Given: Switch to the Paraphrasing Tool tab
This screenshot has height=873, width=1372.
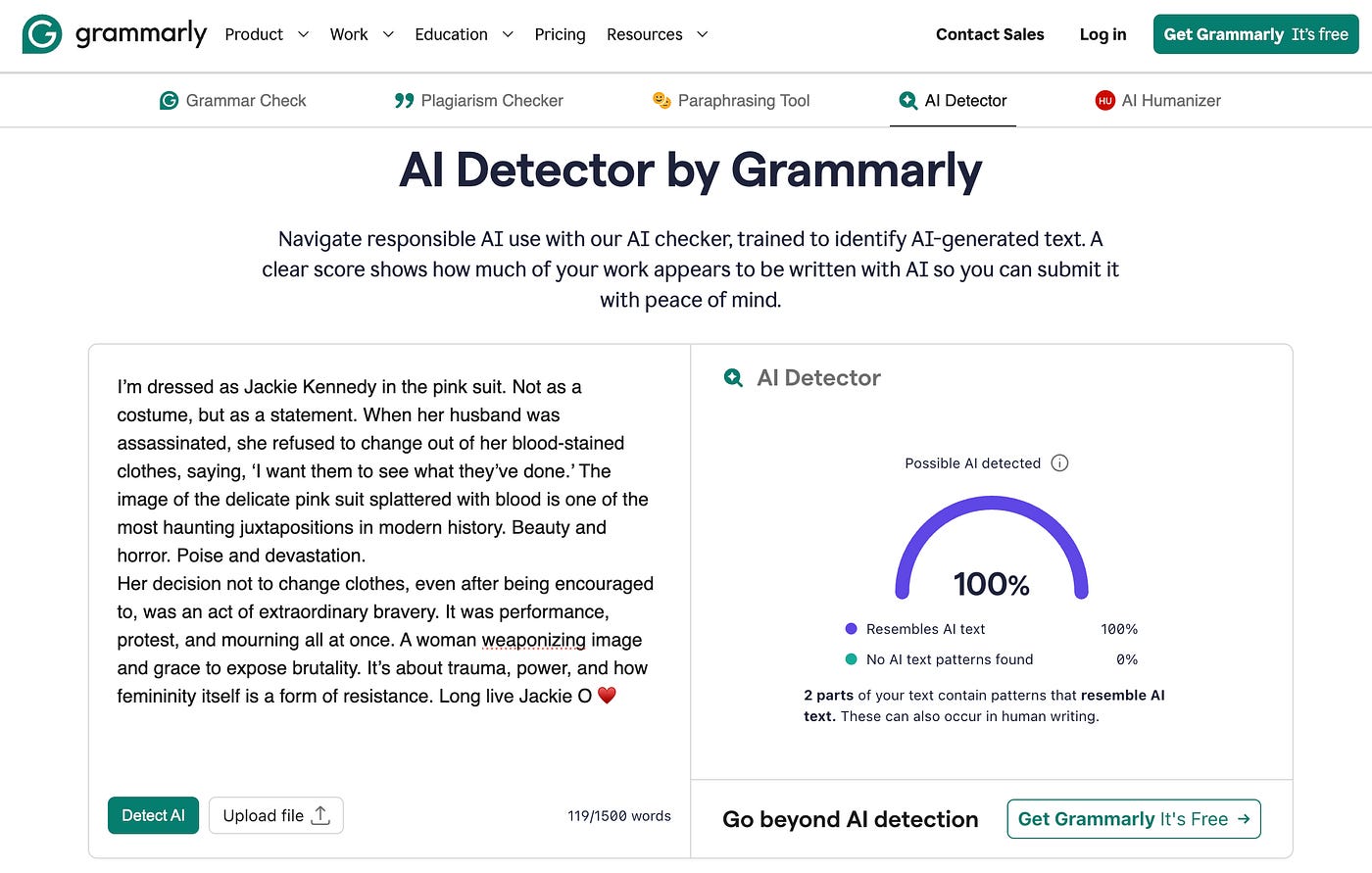Looking at the screenshot, I should 731,100.
